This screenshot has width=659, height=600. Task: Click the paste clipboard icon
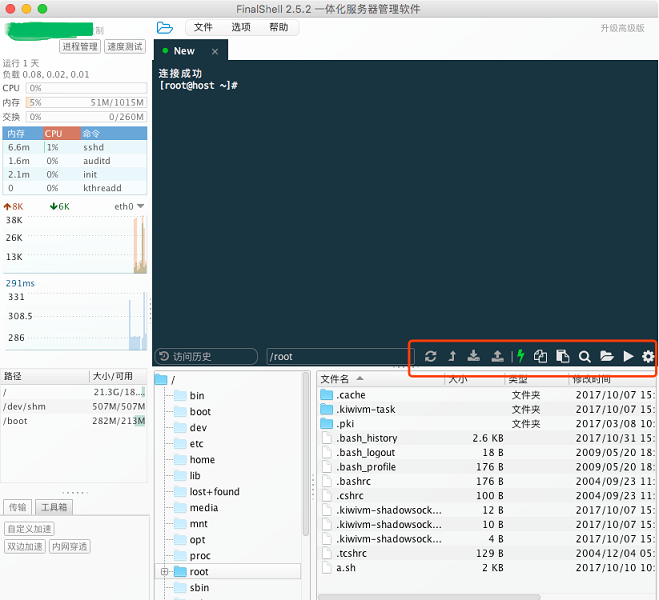tap(563, 356)
